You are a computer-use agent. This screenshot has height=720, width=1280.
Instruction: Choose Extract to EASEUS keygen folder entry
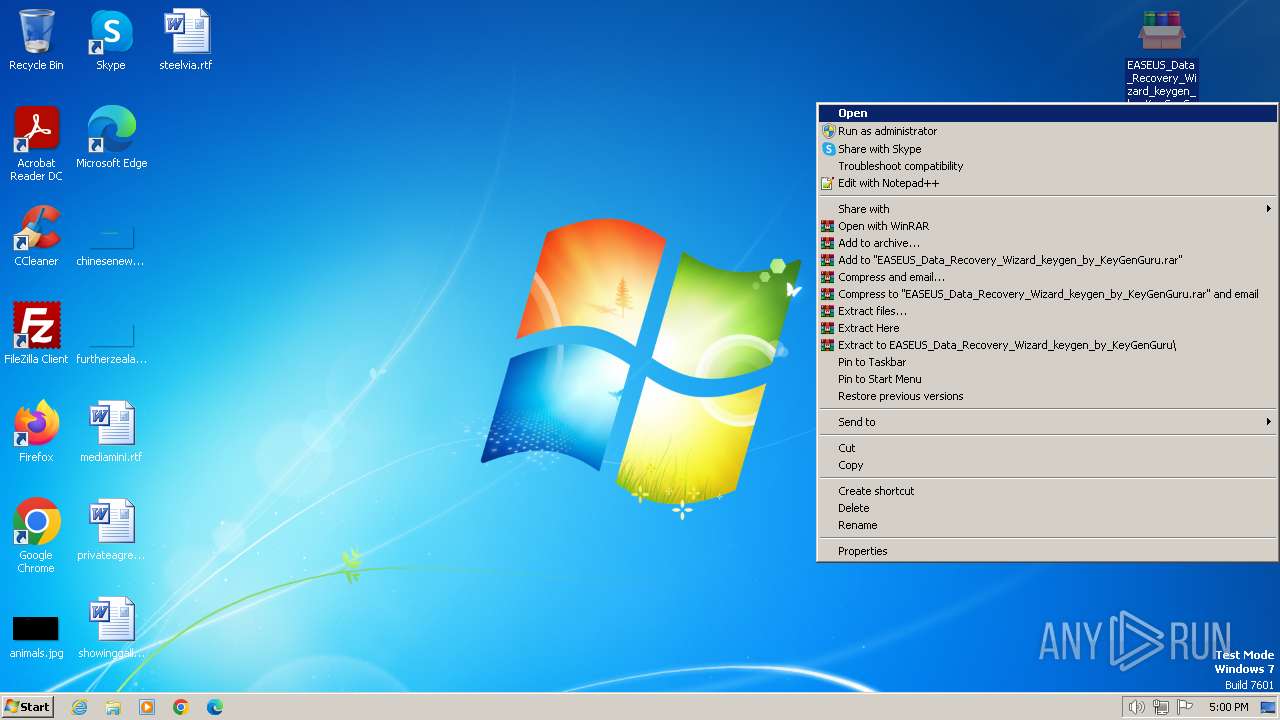click(1047, 345)
